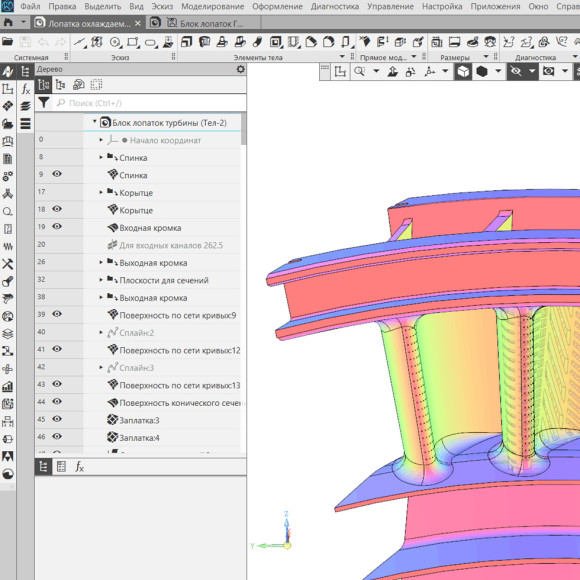Select the Заплатка:3 tree item

139,420
